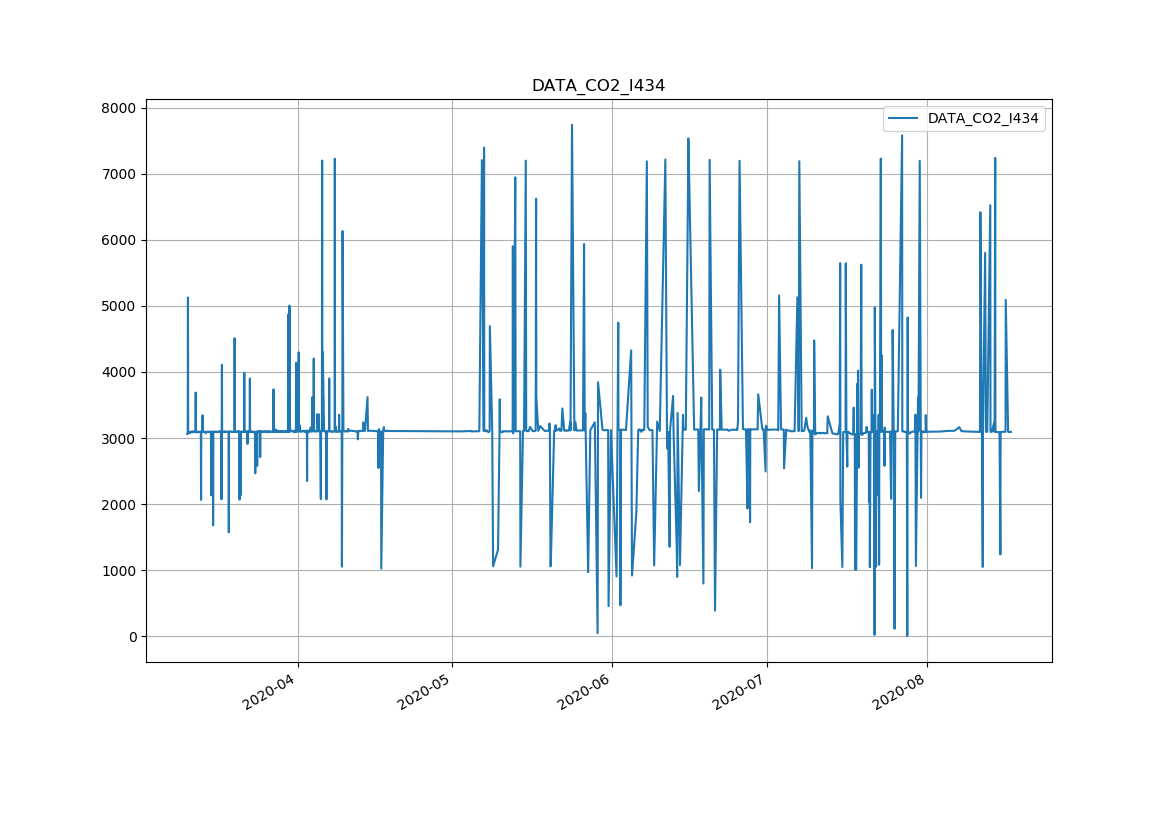Click the chart title DATA_CO2_I434
1169x827 pixels.
click(598, 86)
